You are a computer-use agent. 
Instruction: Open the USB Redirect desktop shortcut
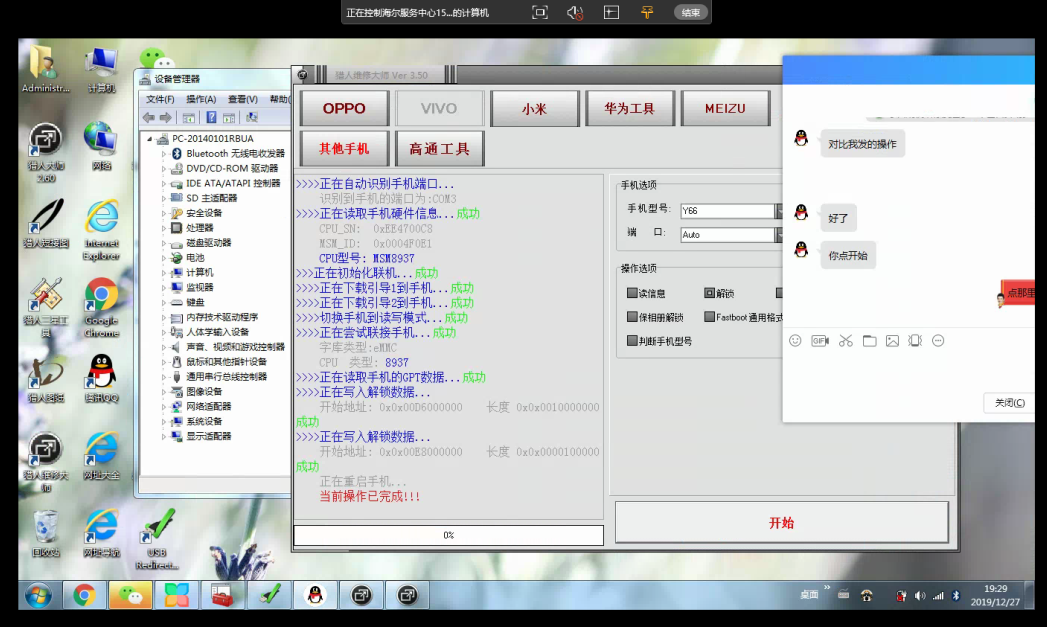pos(157,539)
